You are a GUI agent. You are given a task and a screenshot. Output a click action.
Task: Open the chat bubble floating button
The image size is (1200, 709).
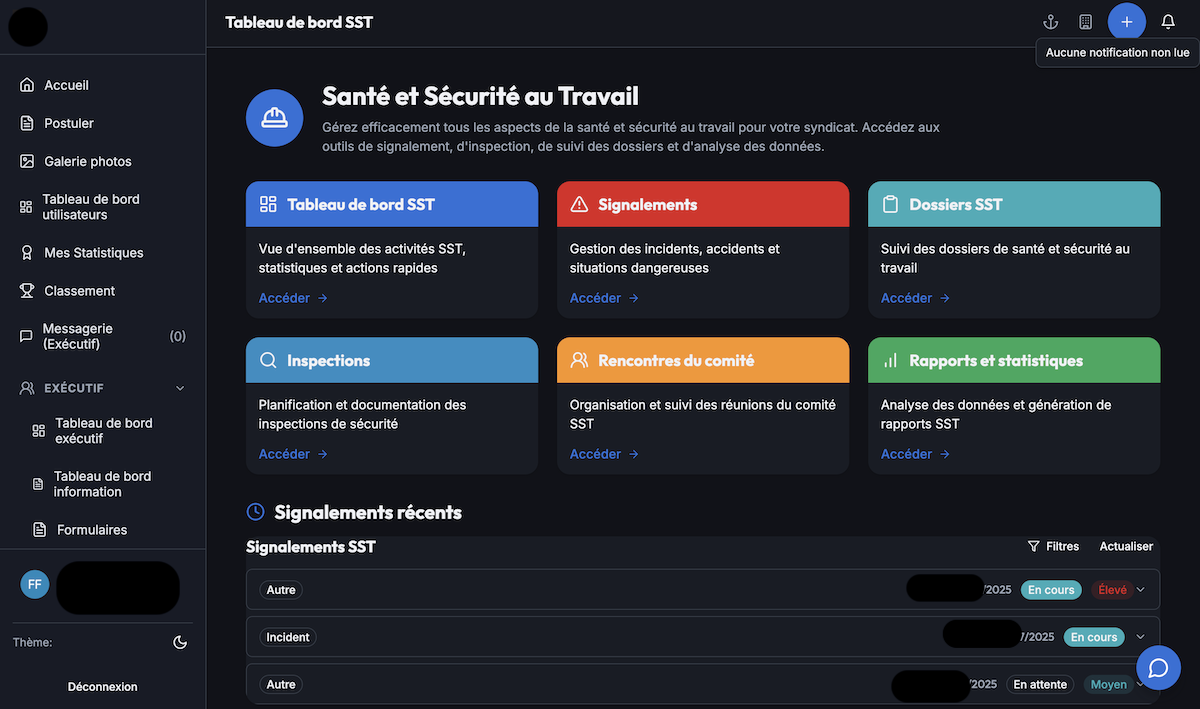click(x=1158, y=667)
